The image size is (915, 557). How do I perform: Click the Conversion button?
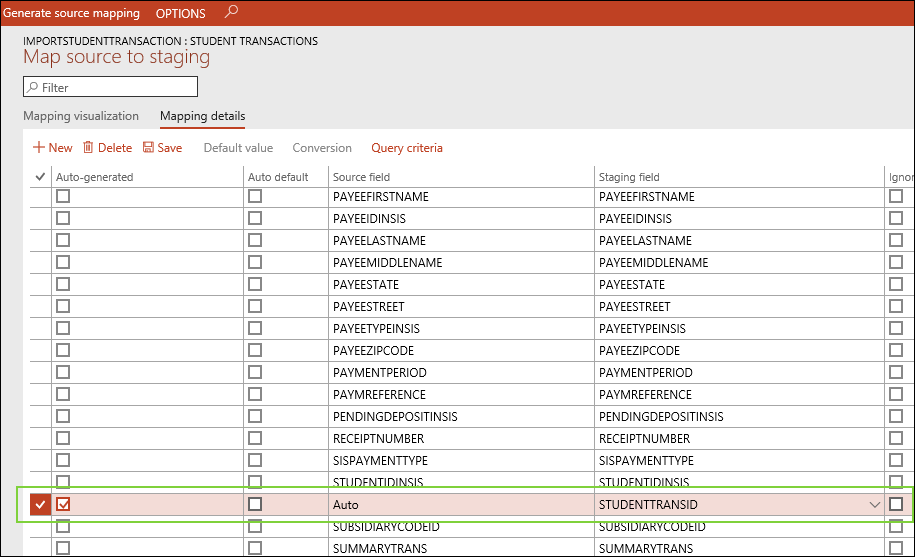coord(322,148)
